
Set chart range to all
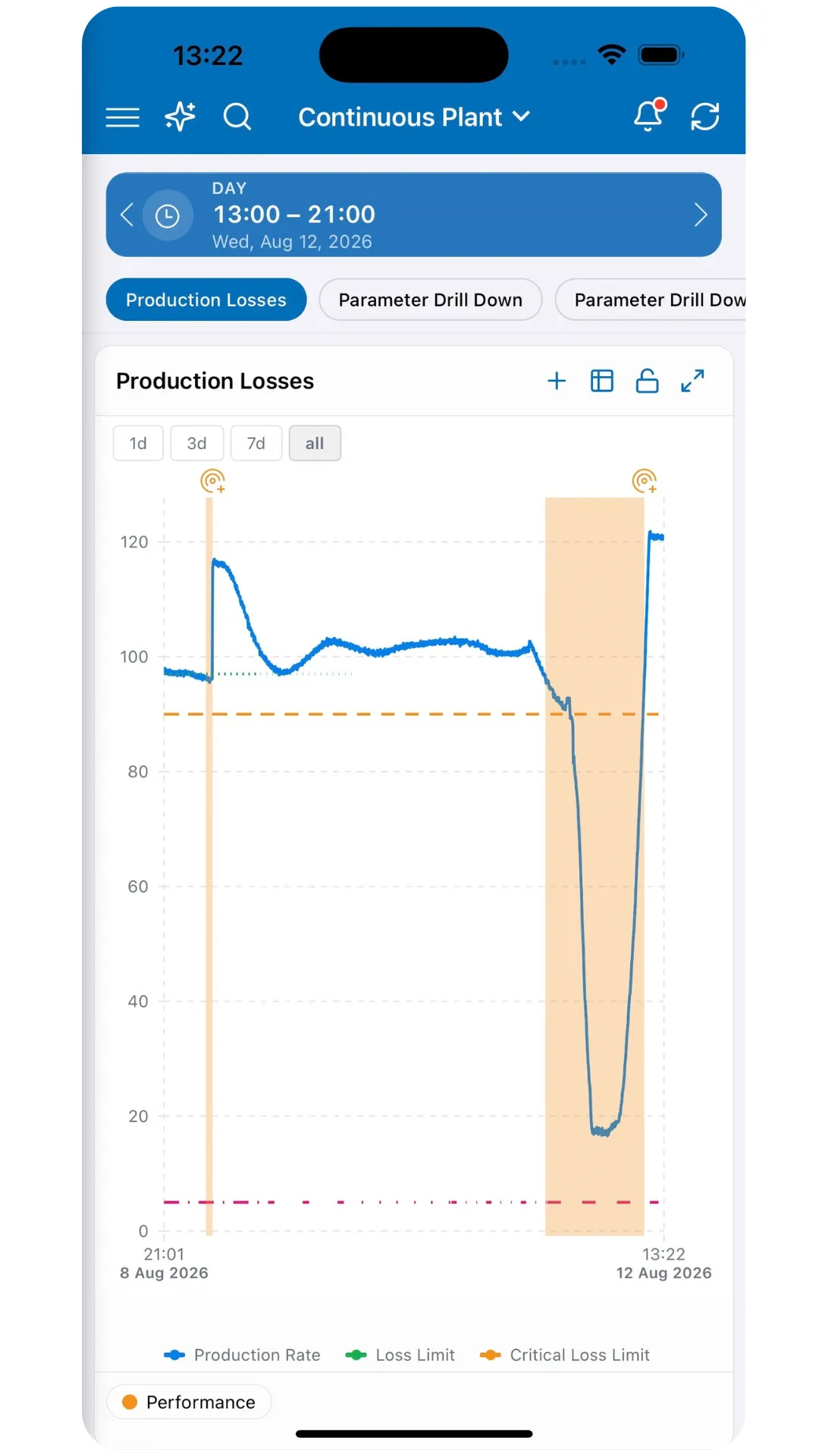click(315, 443)
